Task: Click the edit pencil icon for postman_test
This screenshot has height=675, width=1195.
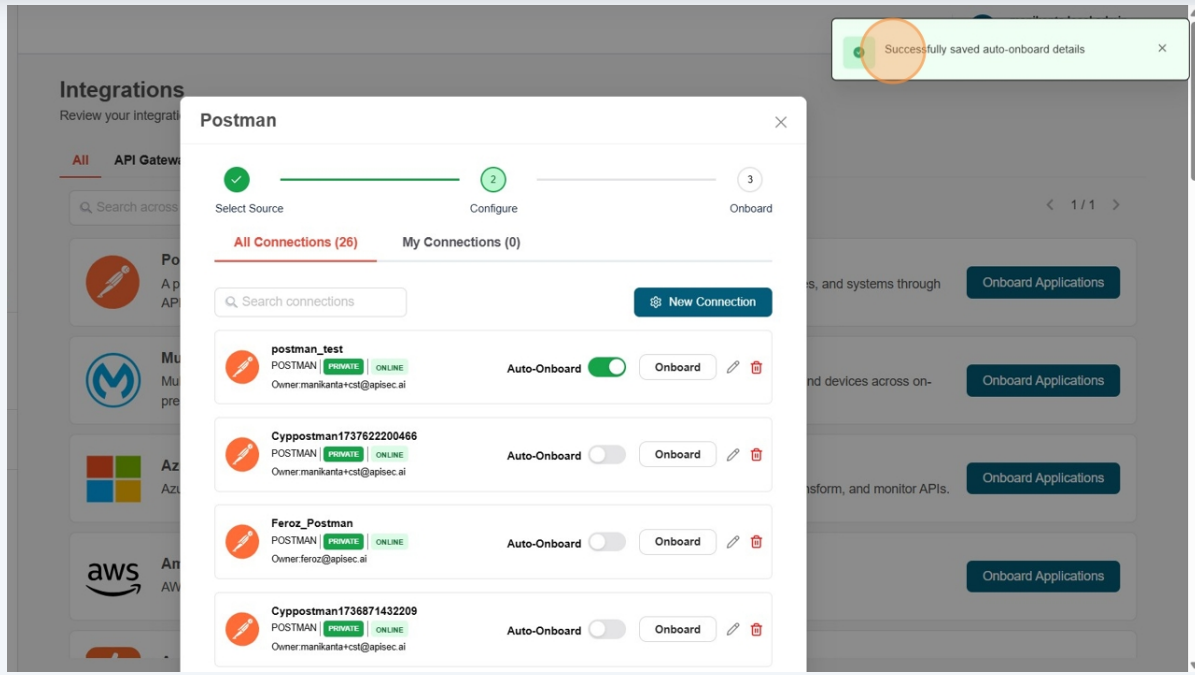Action: coord(733,367)
